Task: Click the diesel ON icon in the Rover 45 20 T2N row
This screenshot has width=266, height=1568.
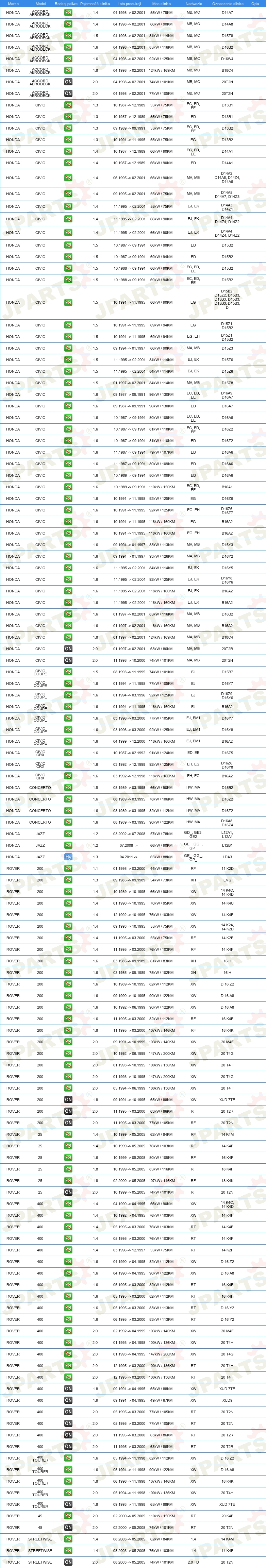Action: click(x=68, y=1529)
